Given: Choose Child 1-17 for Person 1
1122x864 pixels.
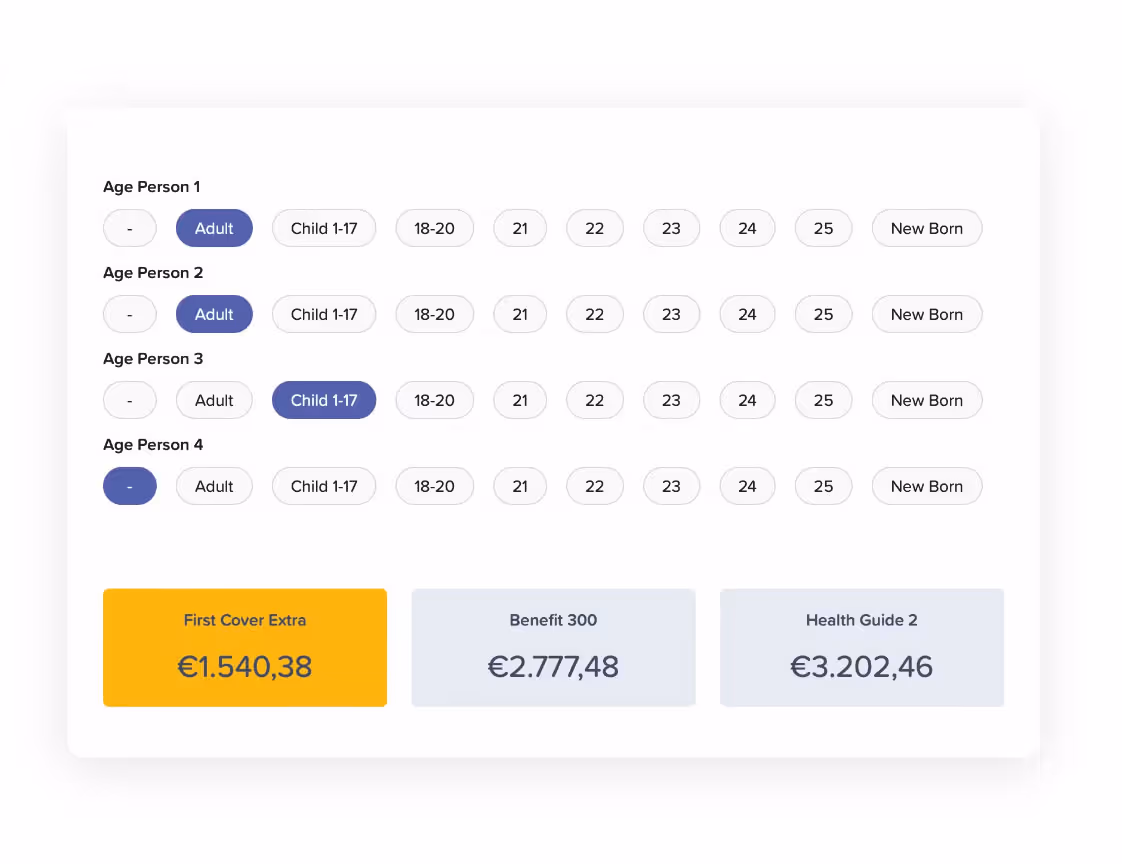Looking at the screenshot, I should click(324, 228).
